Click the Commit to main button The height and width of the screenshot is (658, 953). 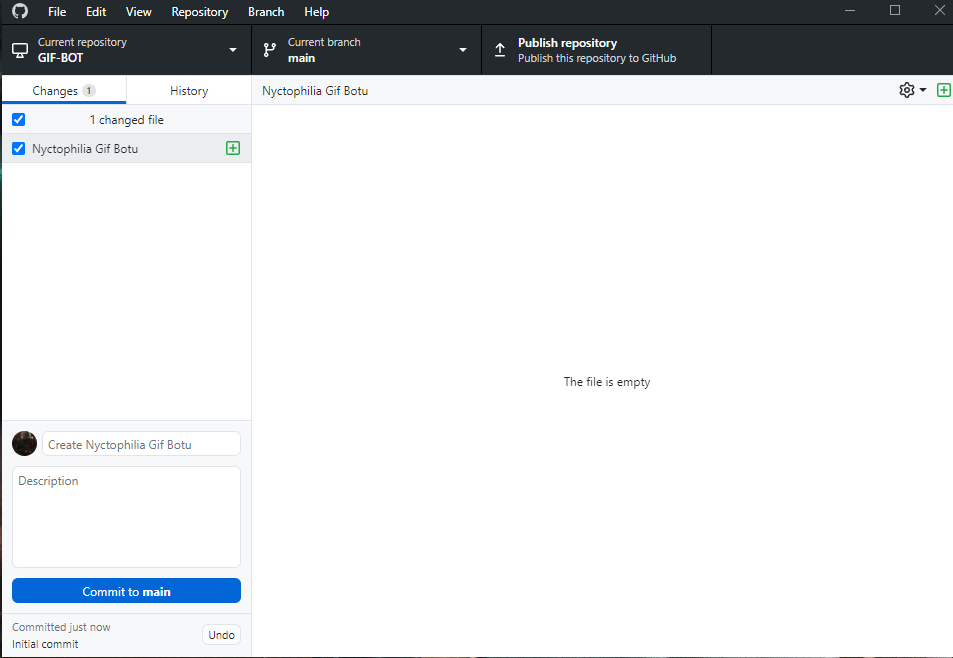(x=126, y=591)
